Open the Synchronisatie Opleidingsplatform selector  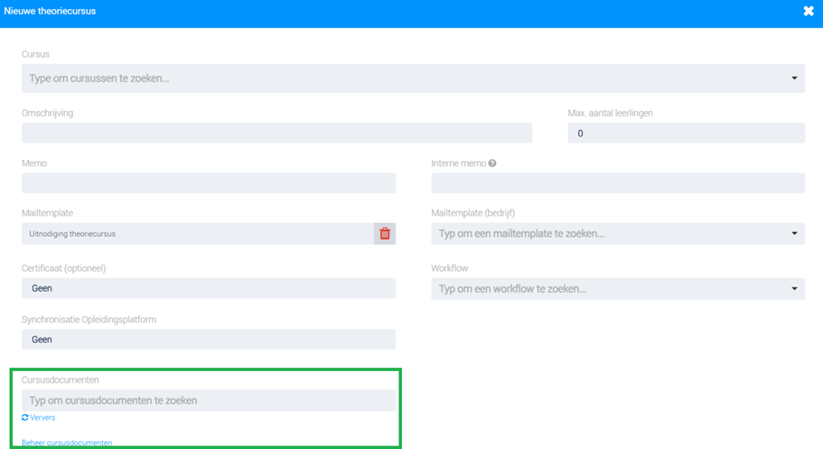[x=208, y=340]
